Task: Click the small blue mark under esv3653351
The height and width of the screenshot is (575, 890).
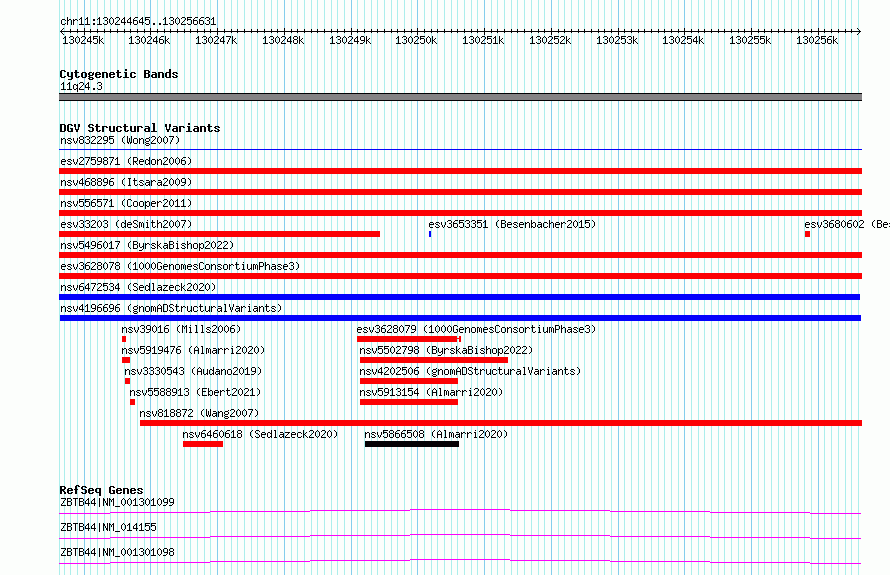Action: (430, 234)
